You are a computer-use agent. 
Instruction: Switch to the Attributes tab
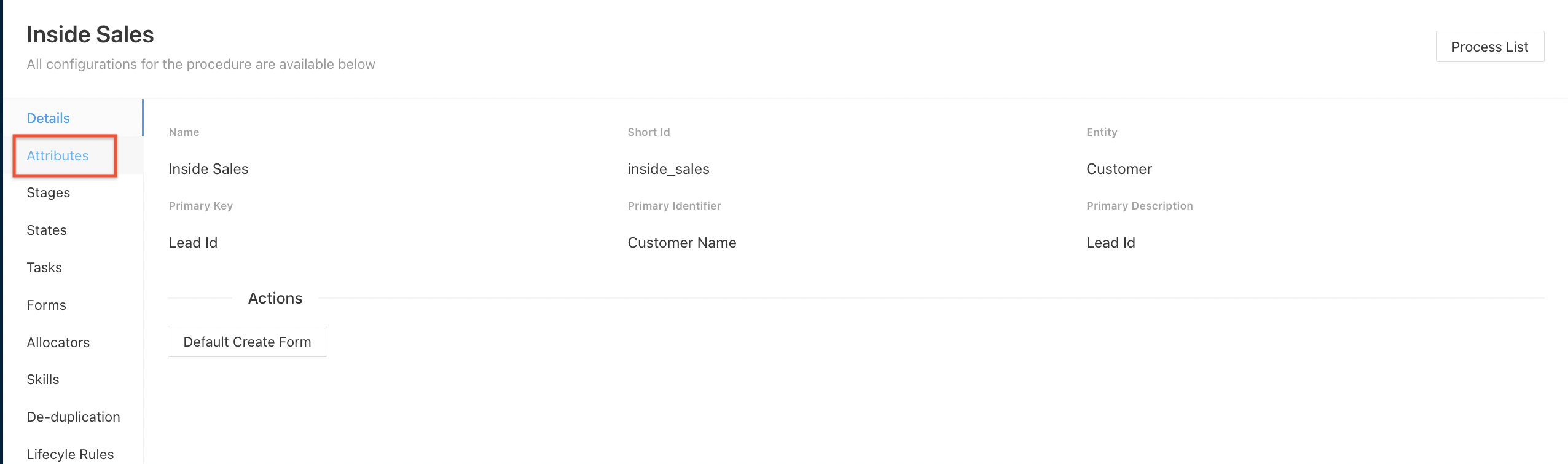(x=58, y=155)
